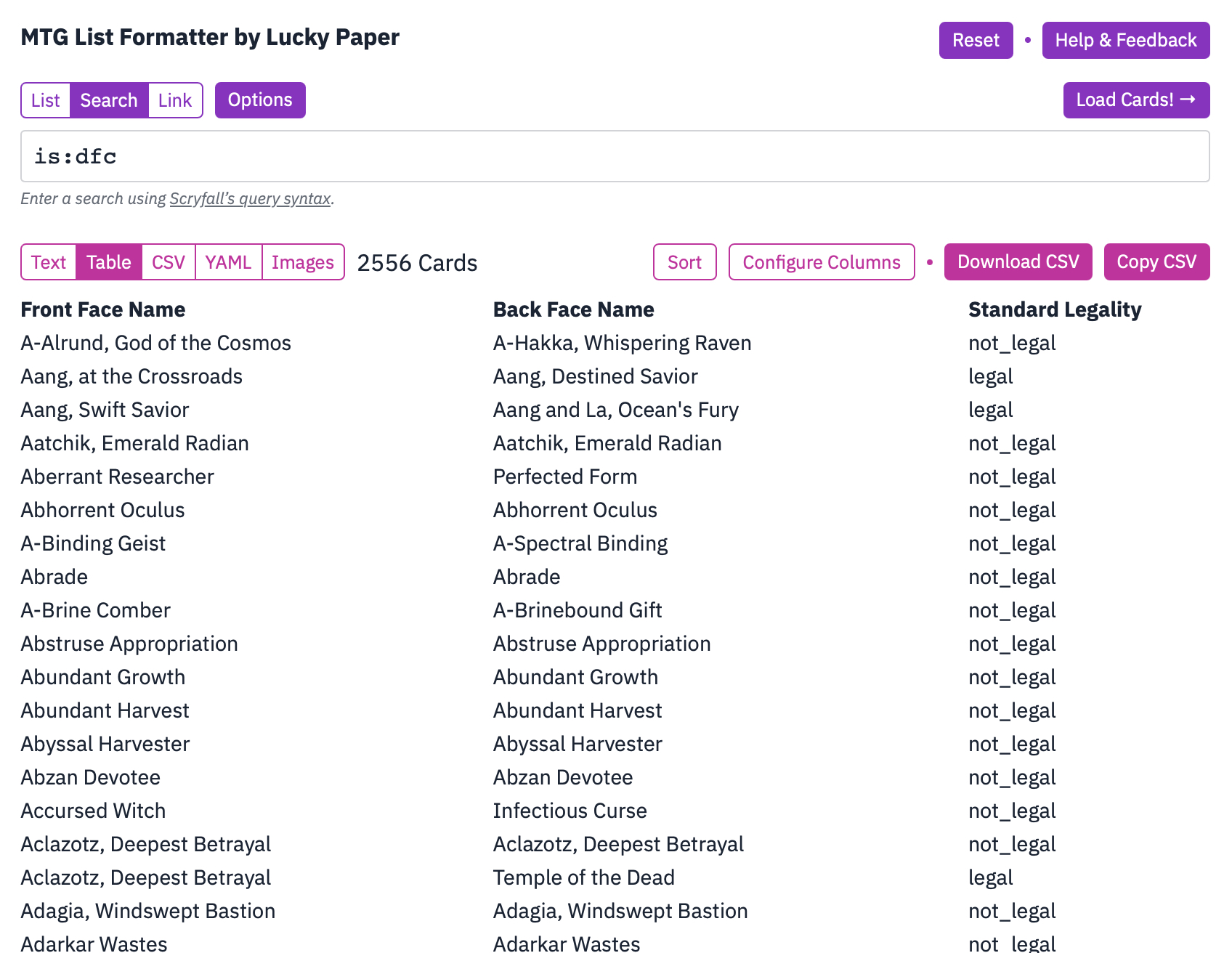Open Configure Columns settings
1232x953 pixels.
821,262
